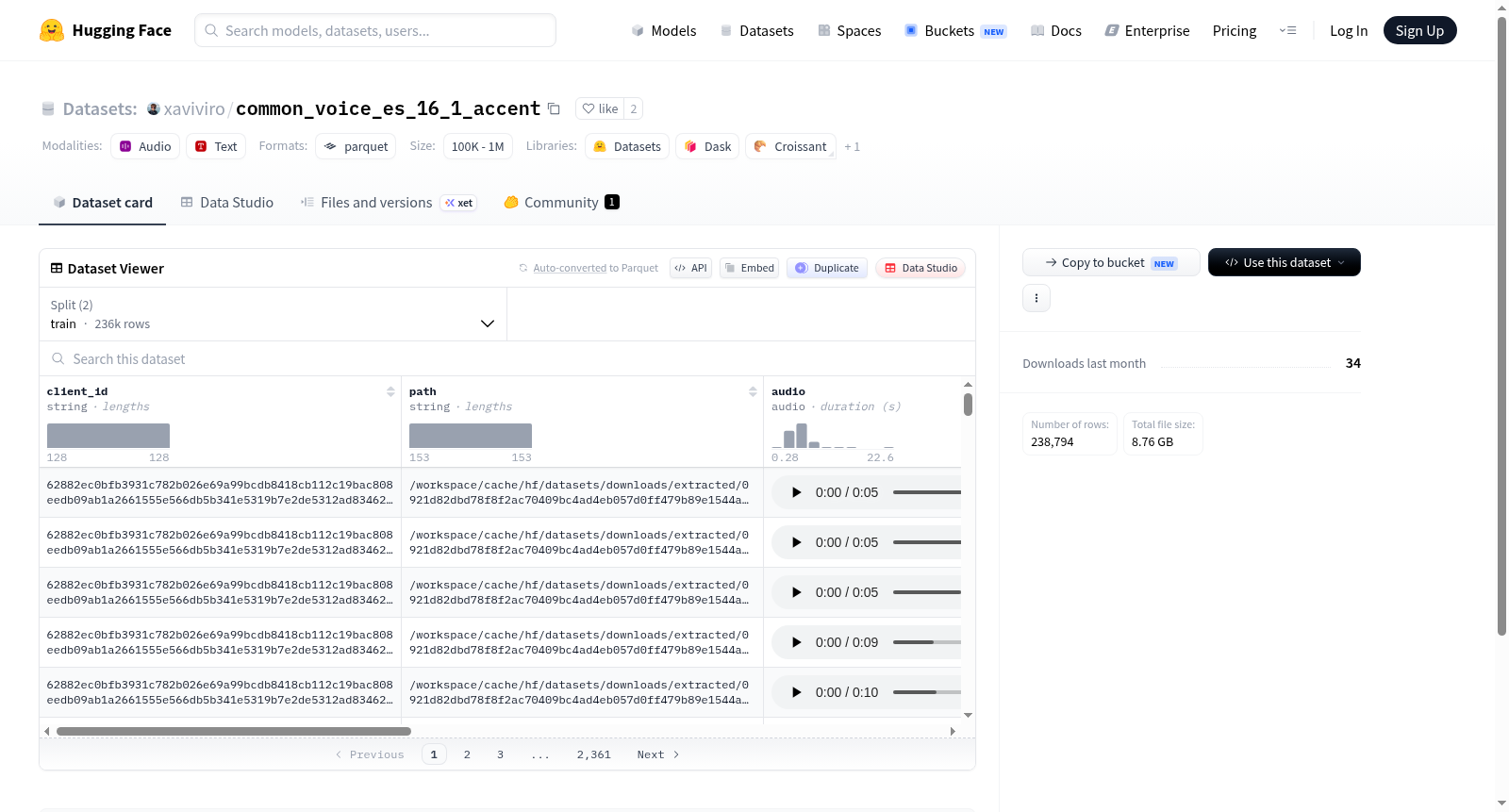Click the seek slider of the 0:10 audio

927,692
